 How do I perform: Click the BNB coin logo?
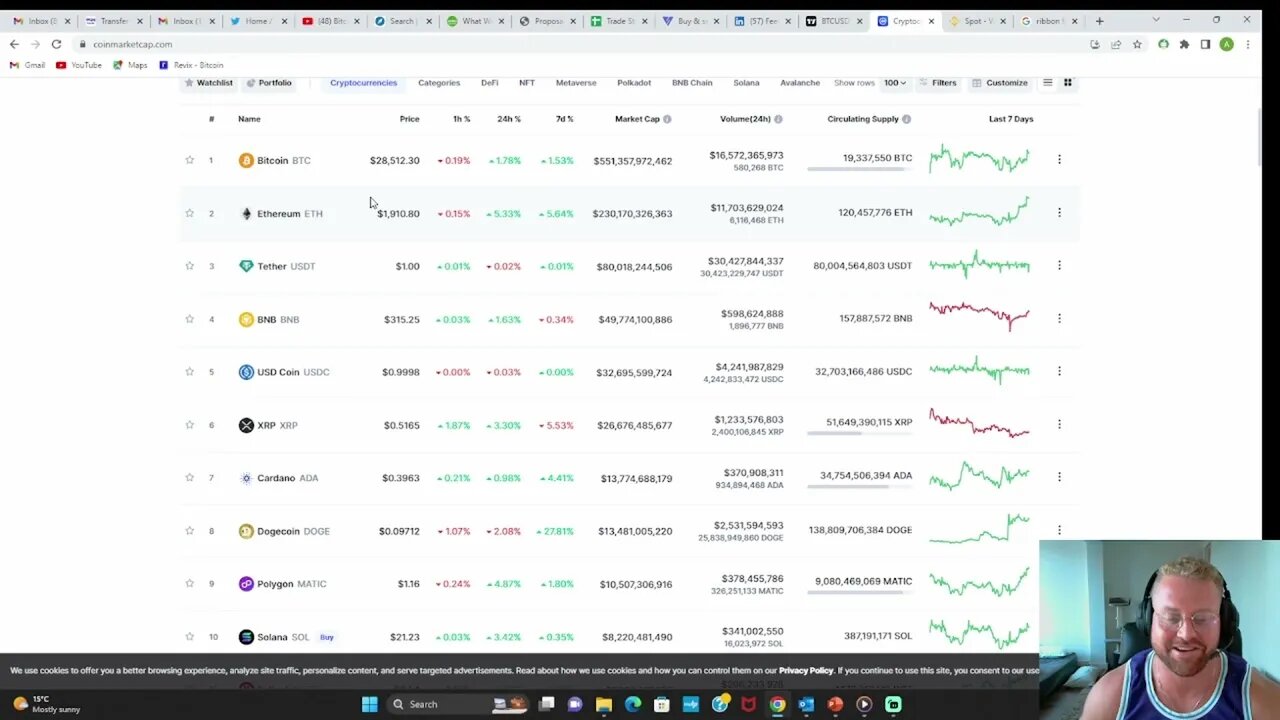pyautogui.click(x=246, y=319)
